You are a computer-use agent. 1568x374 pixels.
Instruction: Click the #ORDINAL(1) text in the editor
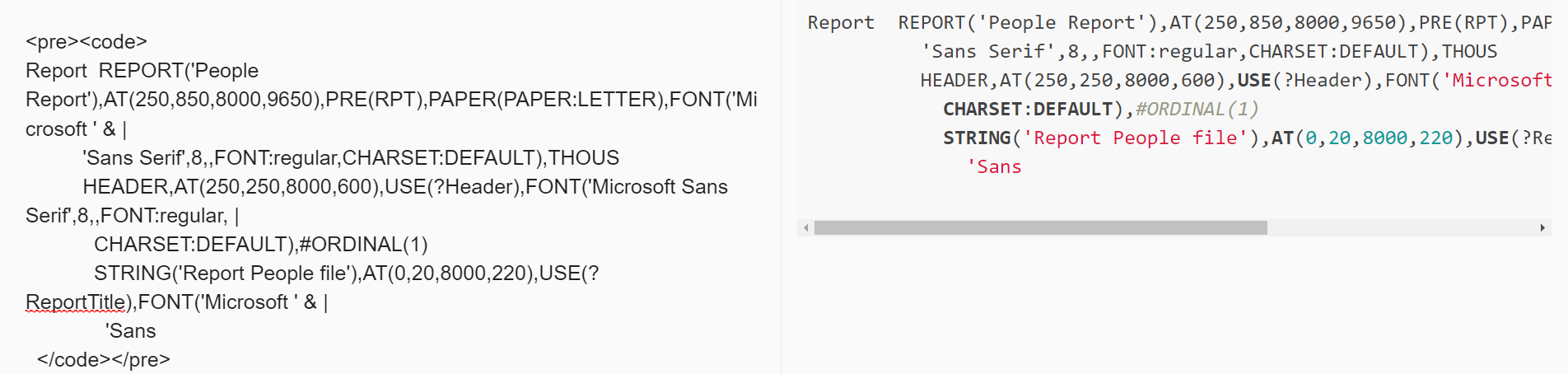363,245
